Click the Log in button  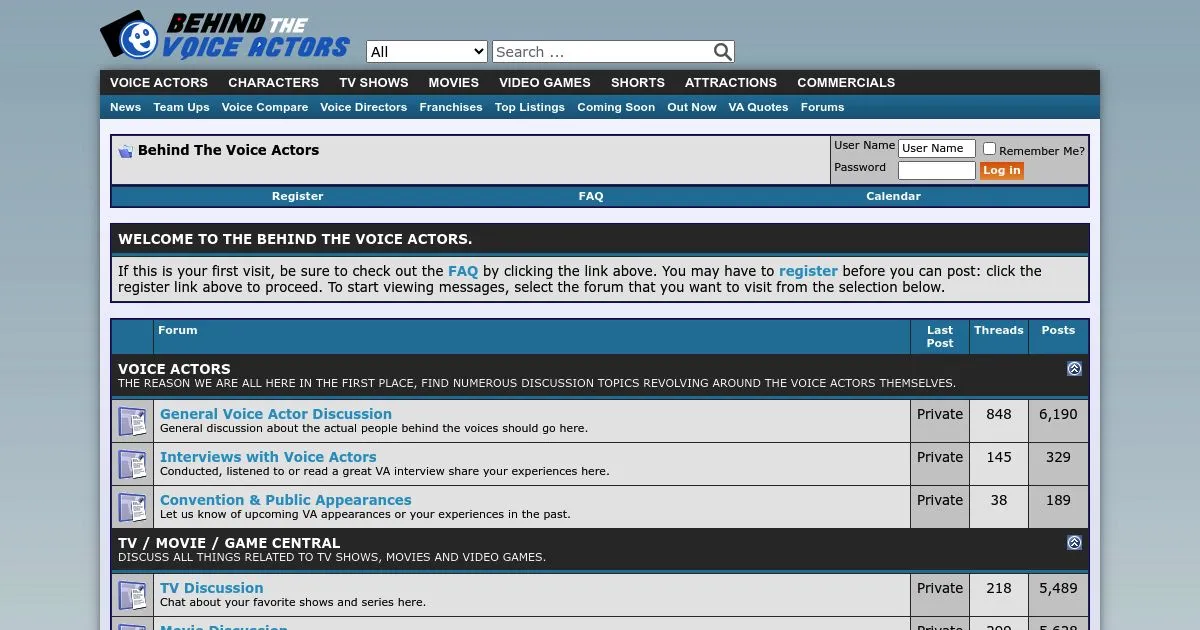1001,171
